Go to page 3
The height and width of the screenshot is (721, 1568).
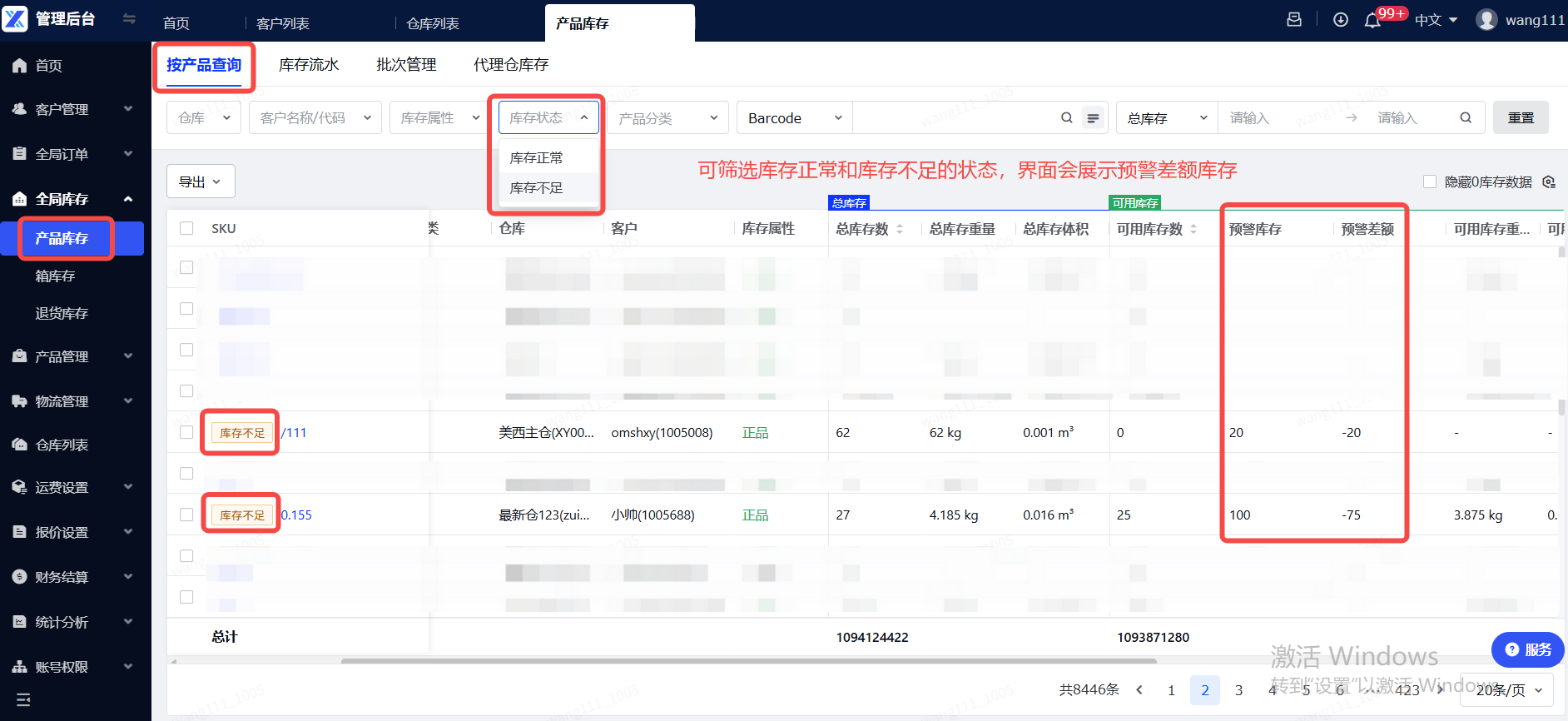pos(1238,689)
